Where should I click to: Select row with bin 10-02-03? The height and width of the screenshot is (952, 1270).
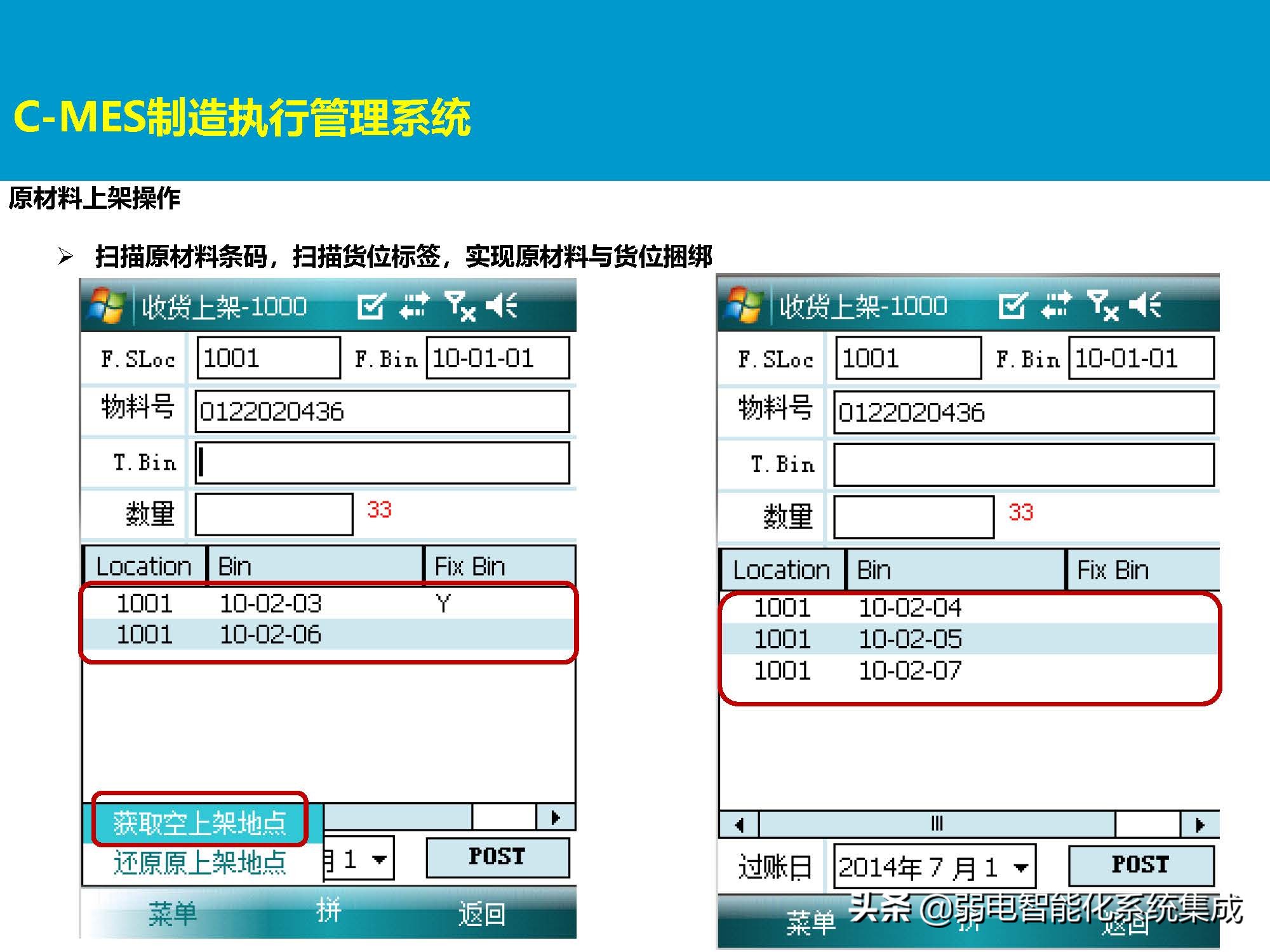click(329, 603)
